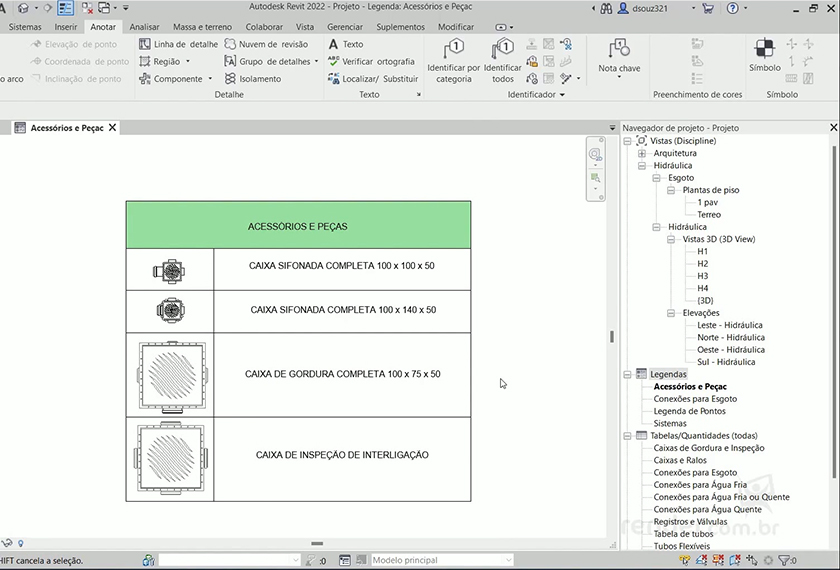Open the Conexões para Esgoto legend
This screenshot has height=570, width=840.
(695, 399)
